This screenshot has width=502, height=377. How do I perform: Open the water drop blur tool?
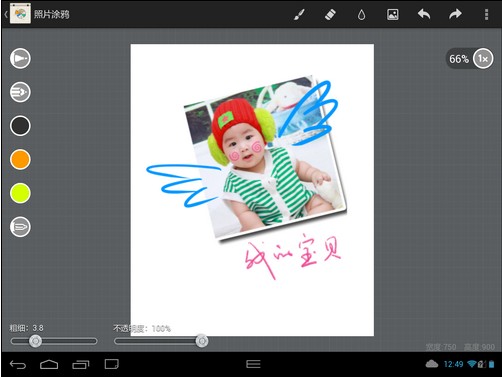coord(361,15)
